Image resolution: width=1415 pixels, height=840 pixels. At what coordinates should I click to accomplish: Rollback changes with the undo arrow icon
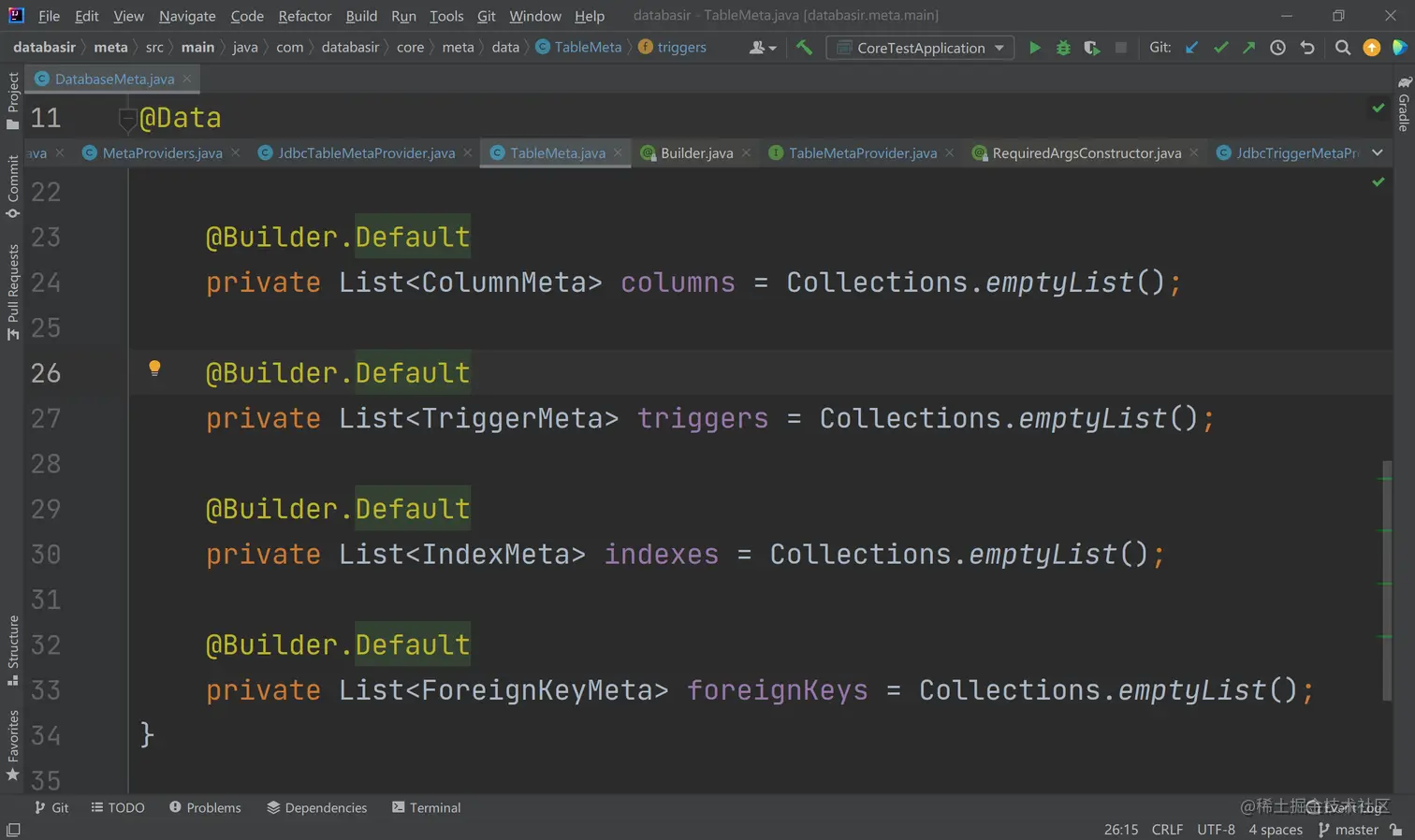[x=1307, y=48]
